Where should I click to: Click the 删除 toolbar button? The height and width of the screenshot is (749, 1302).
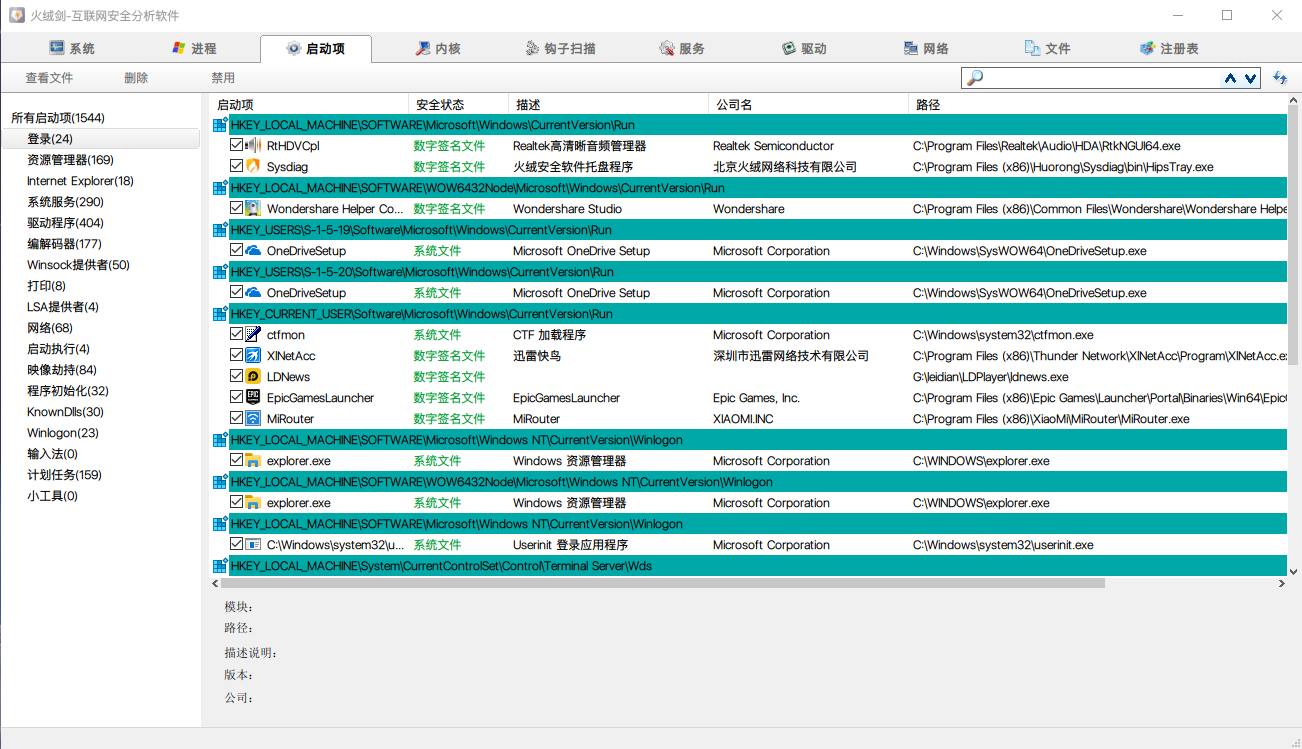tap(136, 78)
